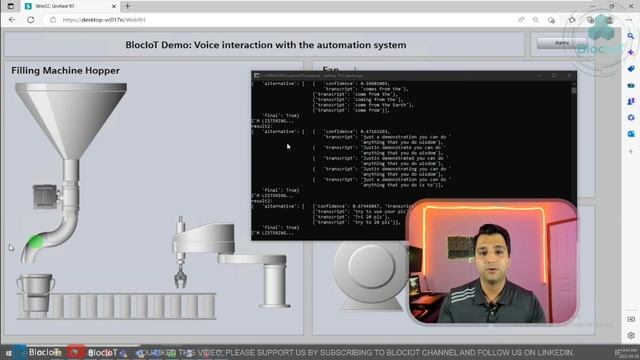
Task: Open the people Games sidebar icon
Action: pos(631,101)
